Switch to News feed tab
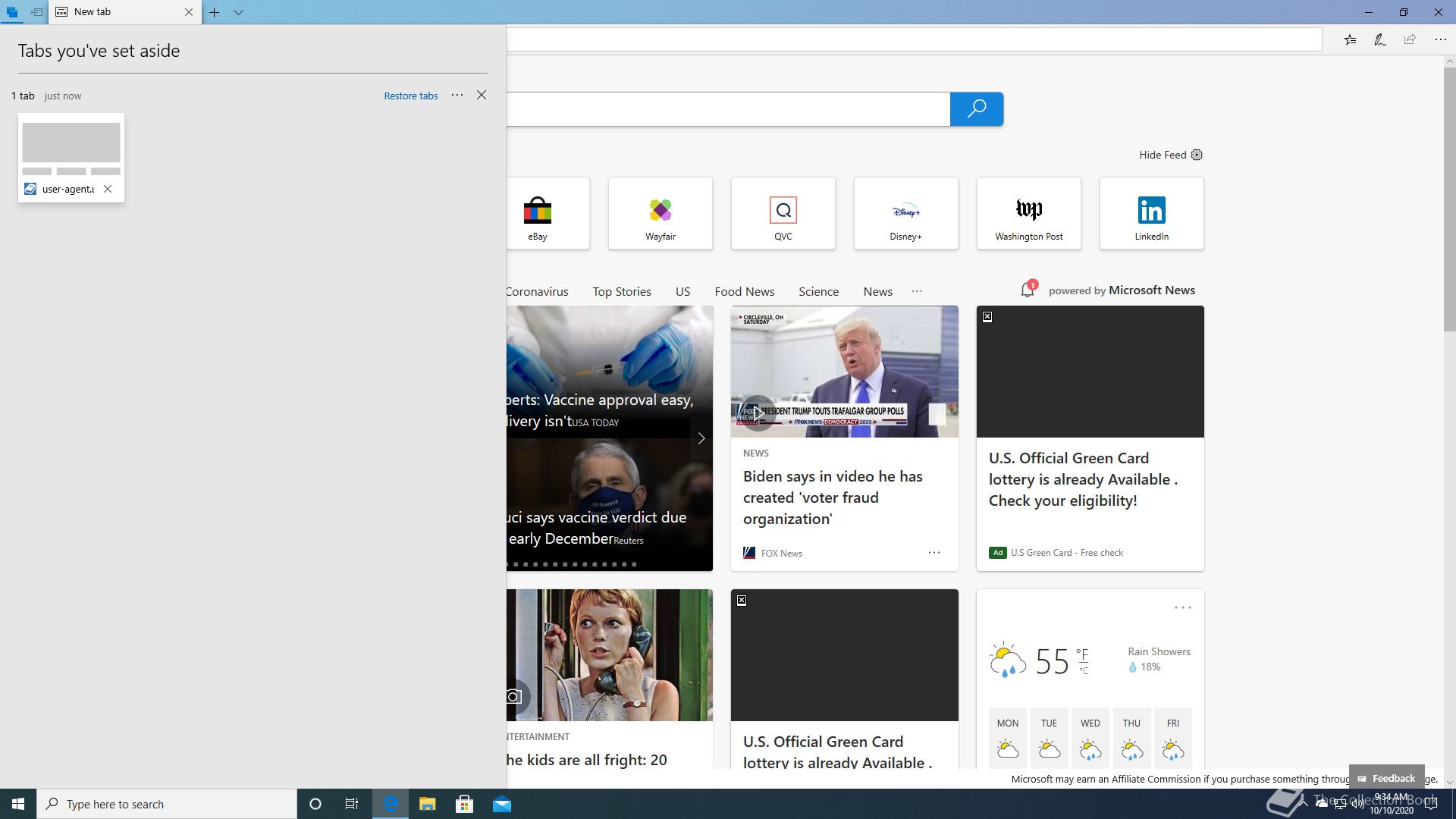The image size is (1456, 819). click(877, 291)
